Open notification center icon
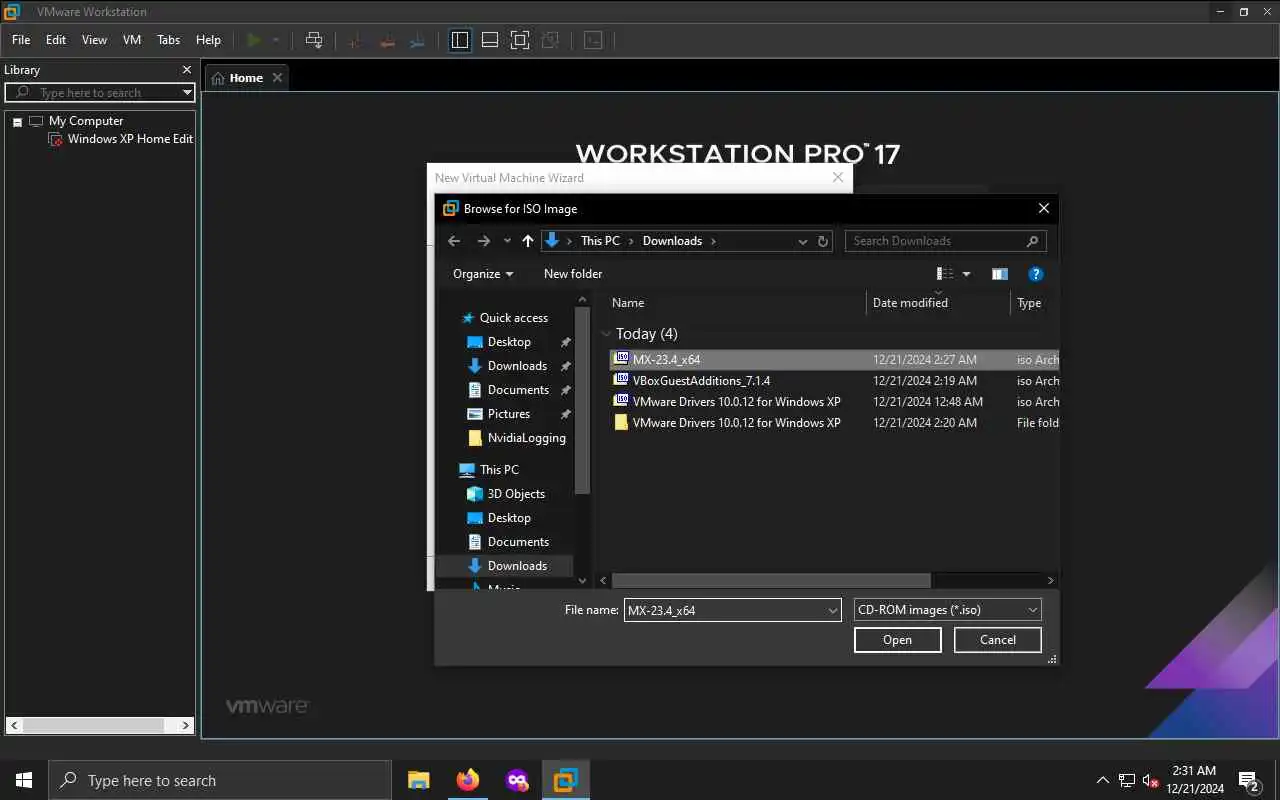This screenshot has height=800, width=1280. [1249, 780]
